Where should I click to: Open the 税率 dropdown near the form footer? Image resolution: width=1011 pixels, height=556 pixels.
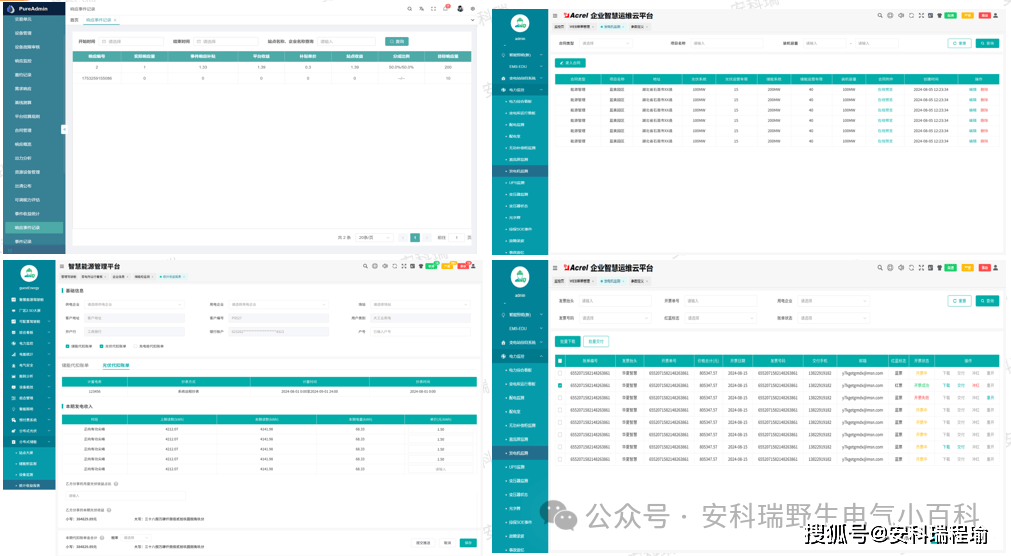click(x=135, y=537)
